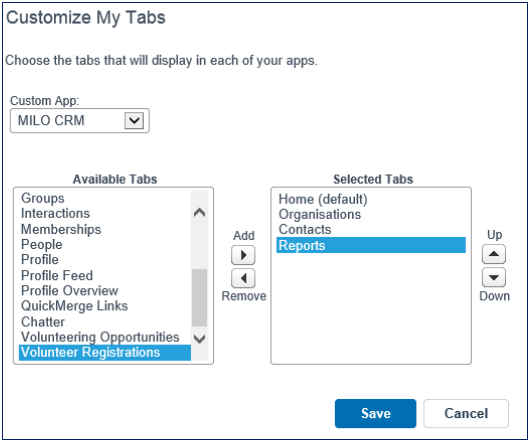Choose Memberships from Available Tabs

tap(61, 229)
